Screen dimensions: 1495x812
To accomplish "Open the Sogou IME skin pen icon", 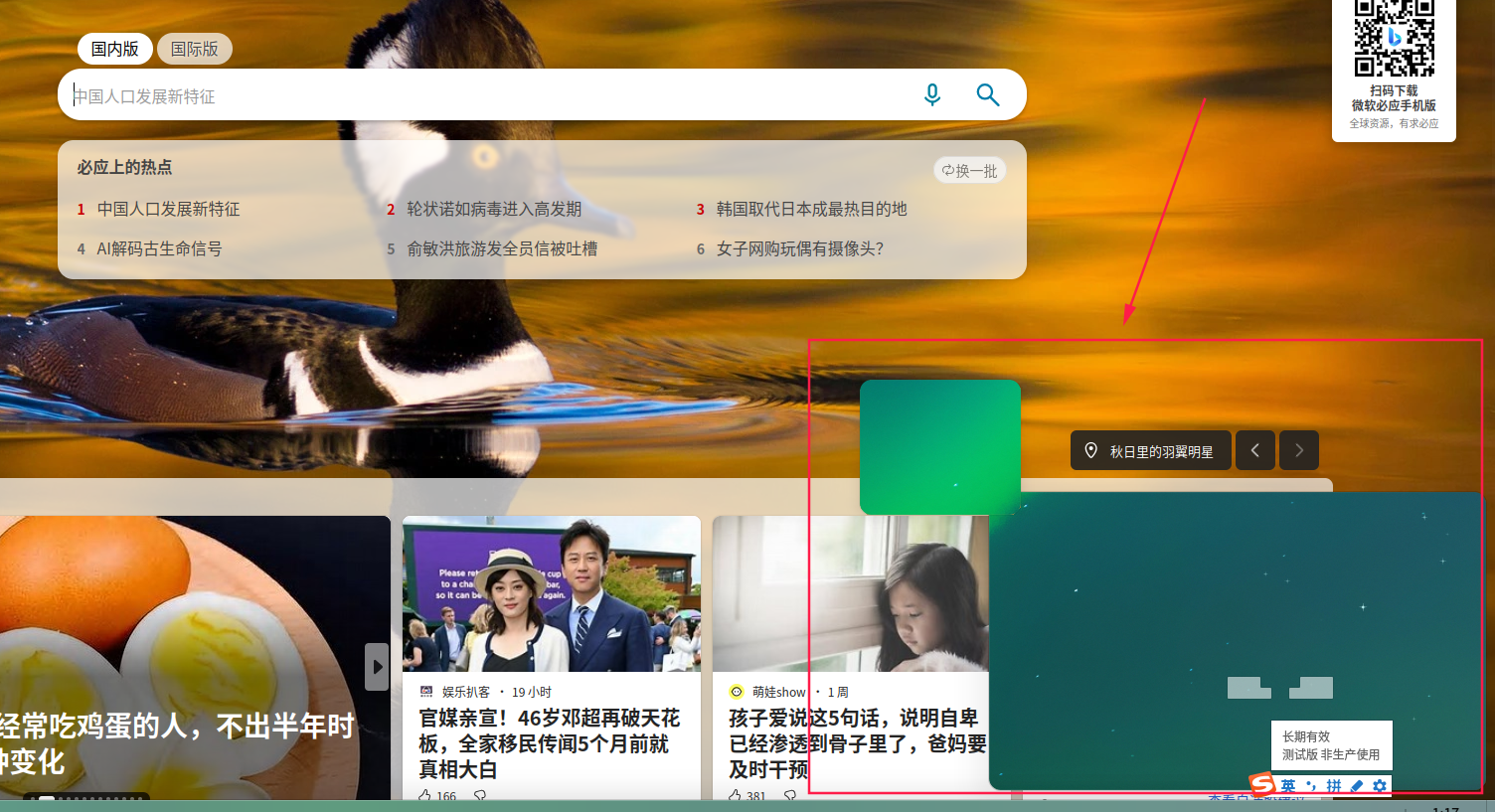I will pyautogui.click(x=1357, y=786).
